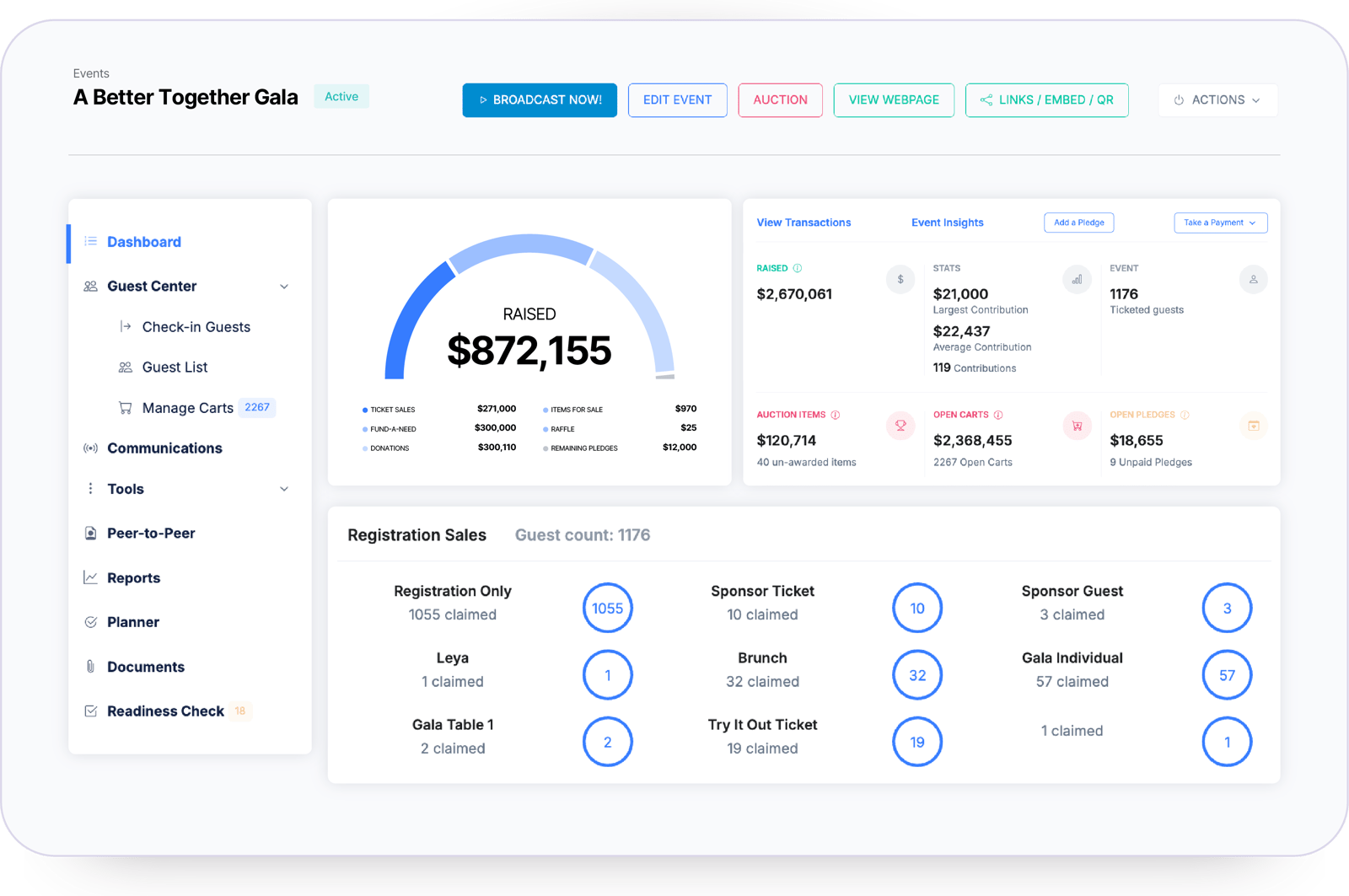
Task: Open the Take a Payment dropdown
Action: (1221, 223)
